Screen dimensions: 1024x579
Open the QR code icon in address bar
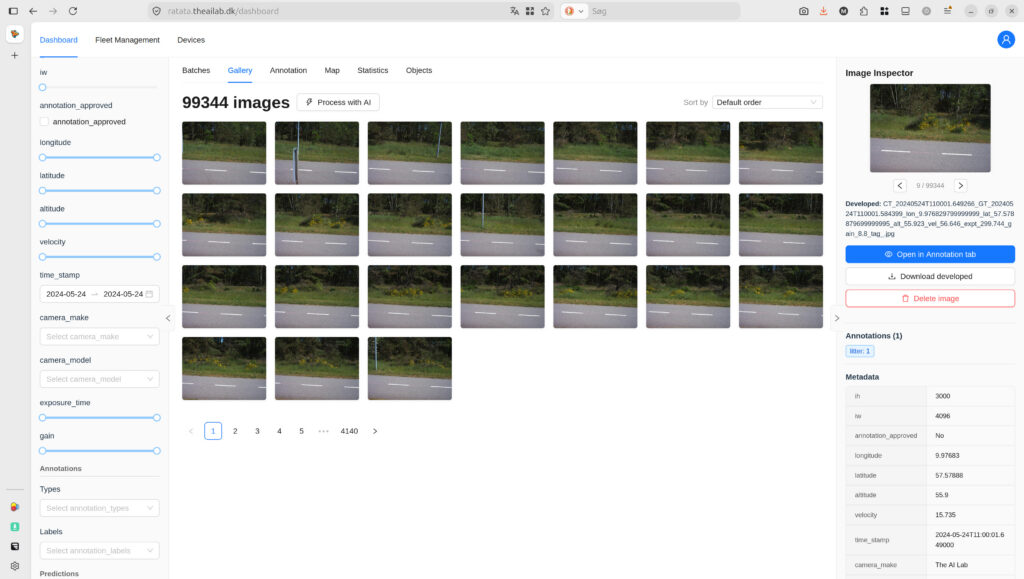coord(530,11)
